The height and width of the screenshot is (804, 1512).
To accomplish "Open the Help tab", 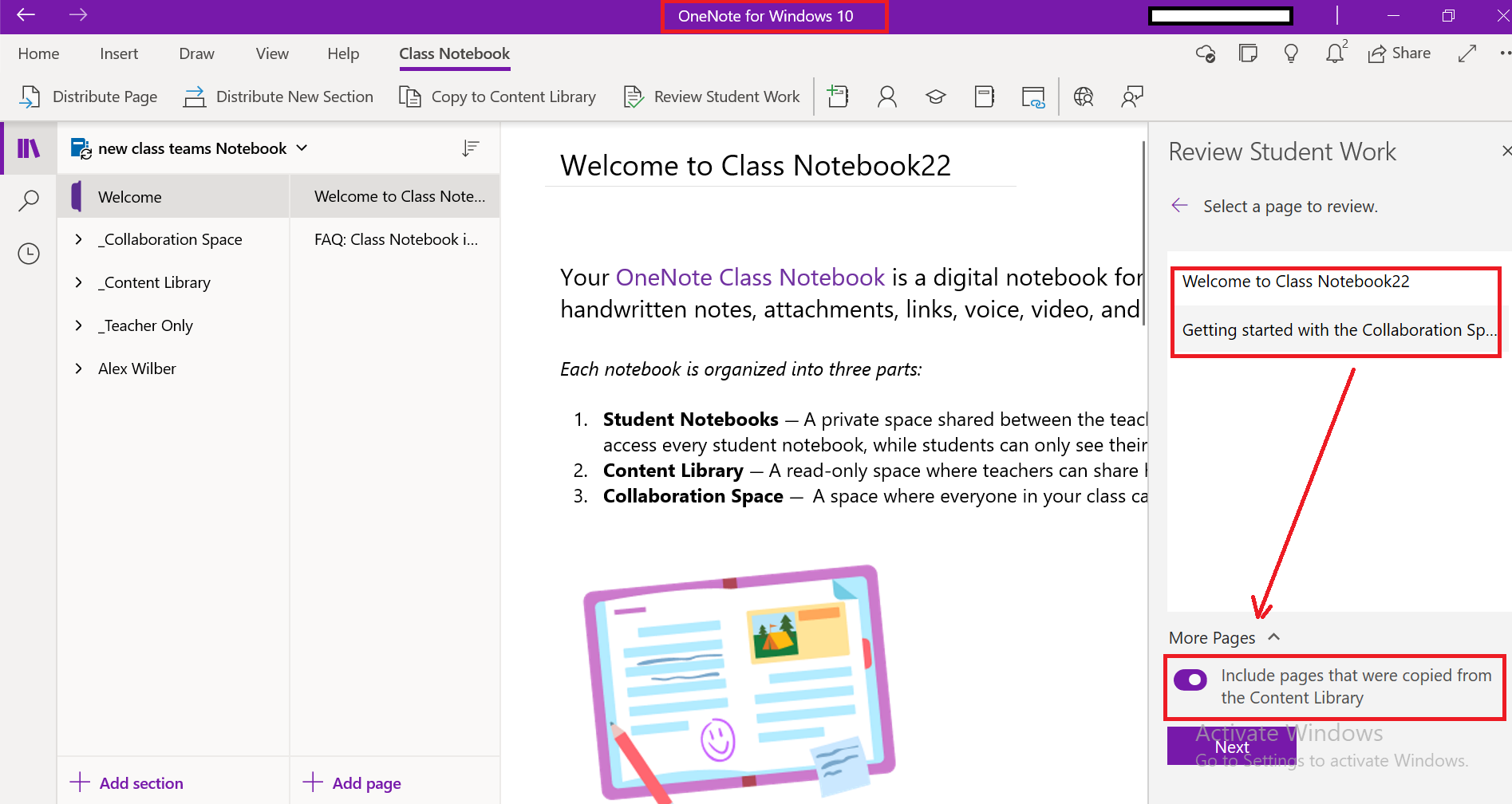I will coord(343,53).
